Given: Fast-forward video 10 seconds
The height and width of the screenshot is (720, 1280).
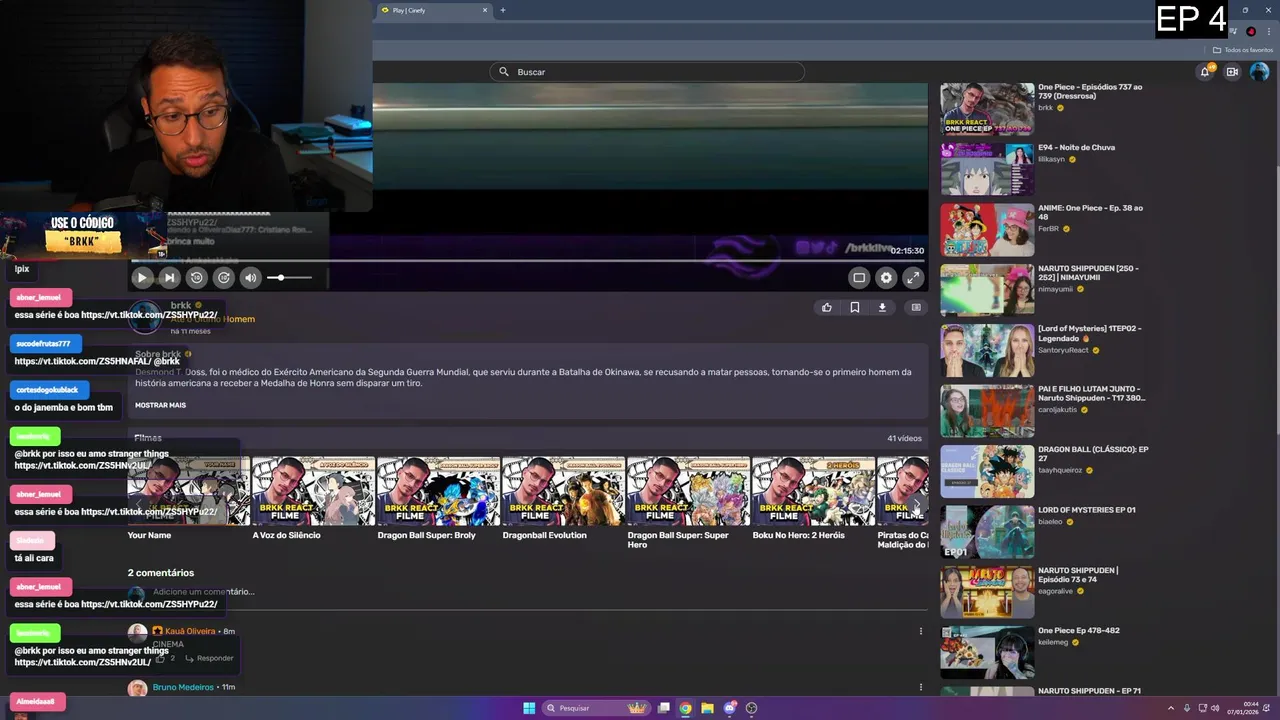Looking at the screenshot, I should (224, 278).
